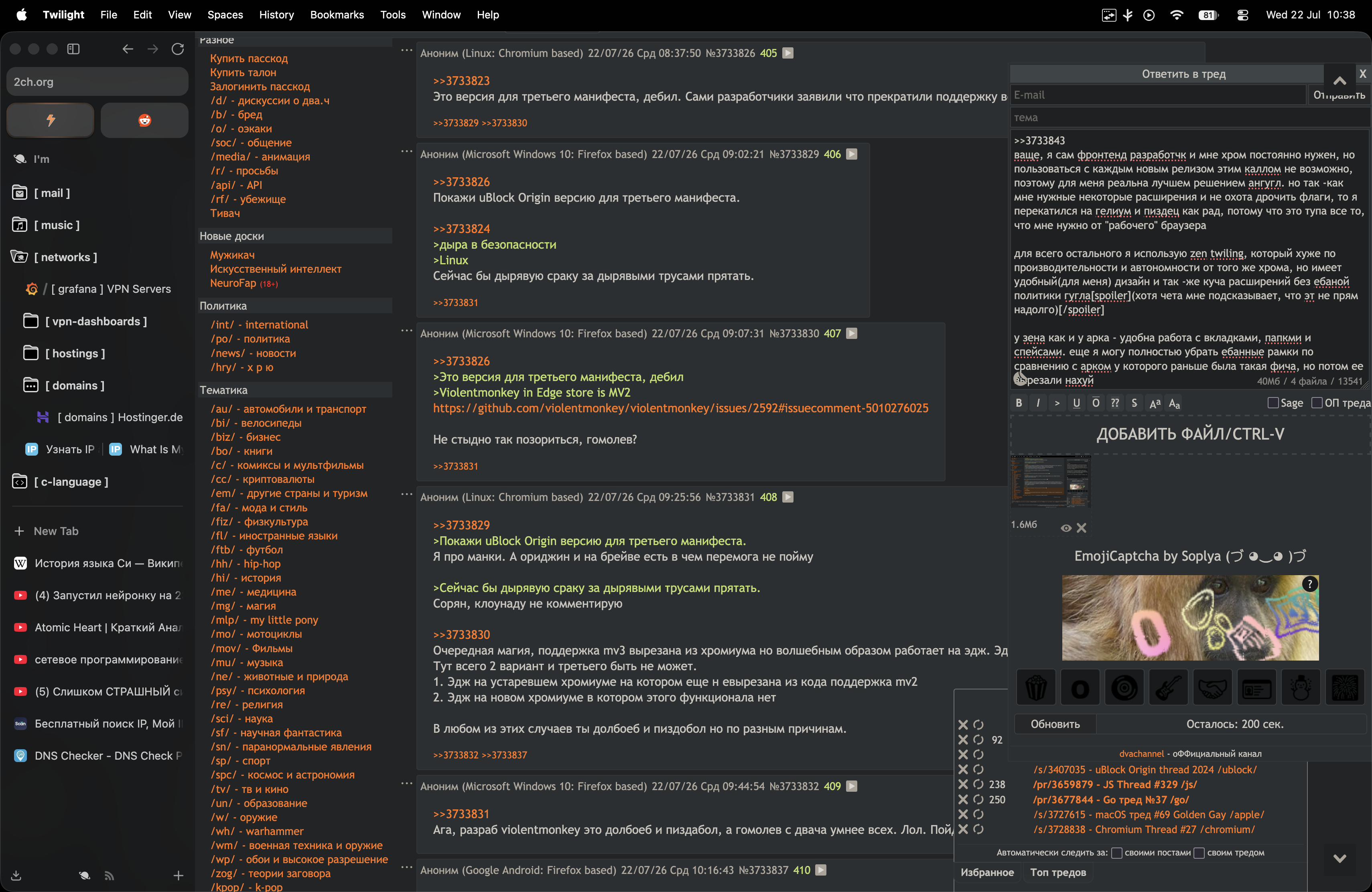This screenshot has width=1372, height=892.
Task: Enable the Sage checkbox
Action: (x=1273, y=403)
